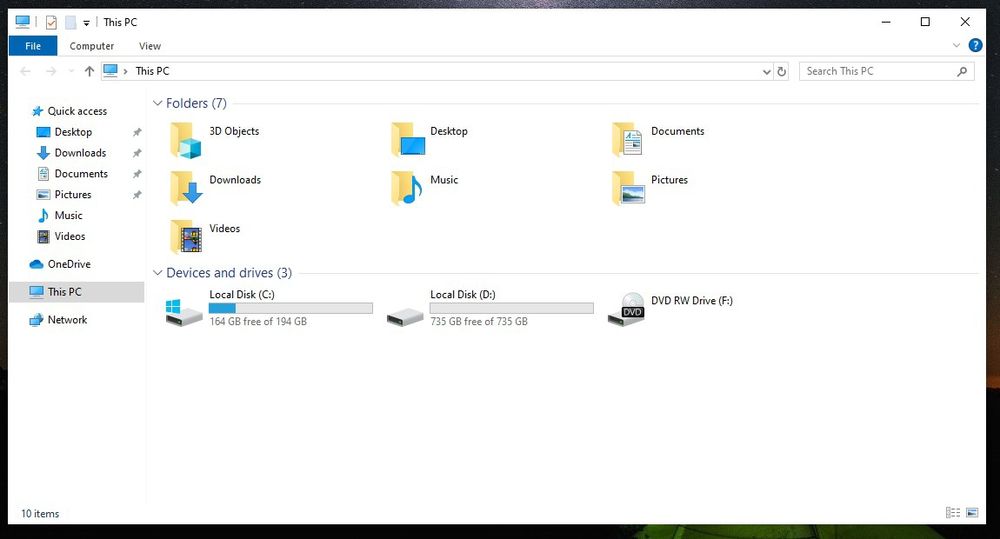1000x539 pixels.
Task: Open the recent locations dropdown arrow
Action: [71, 71]
